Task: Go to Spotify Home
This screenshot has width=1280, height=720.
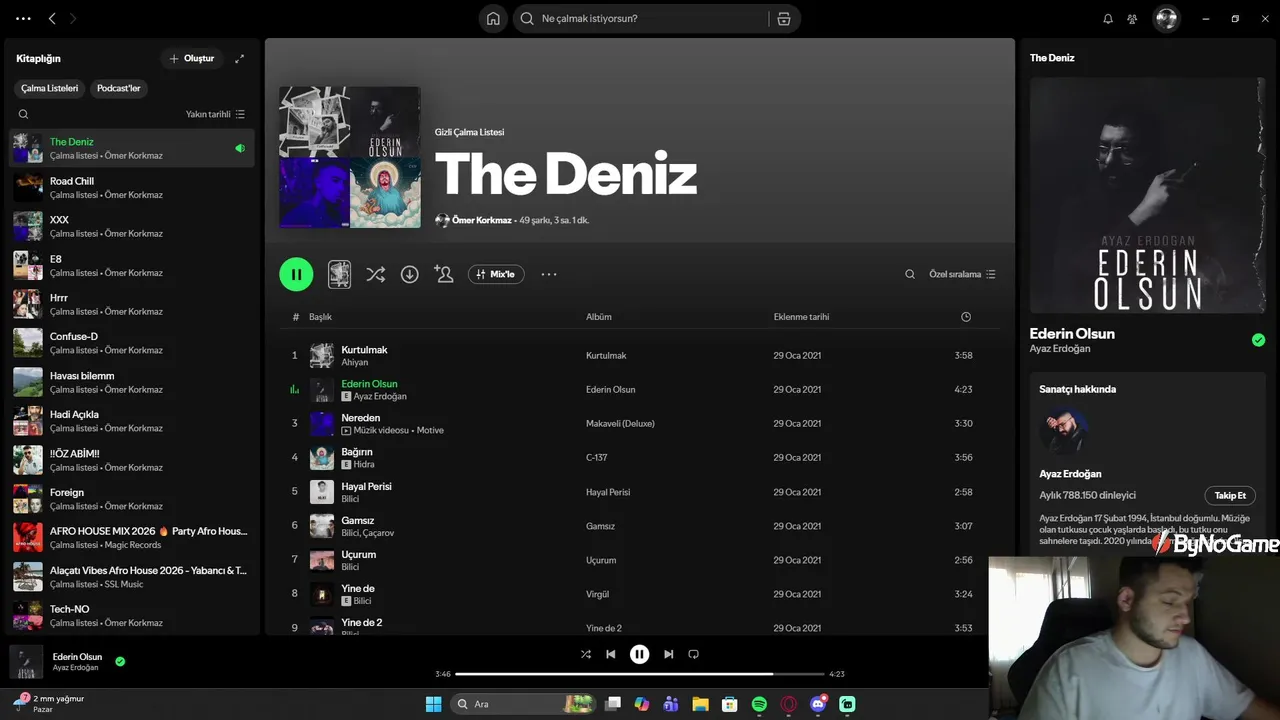Action: click(x=493, y=18)
